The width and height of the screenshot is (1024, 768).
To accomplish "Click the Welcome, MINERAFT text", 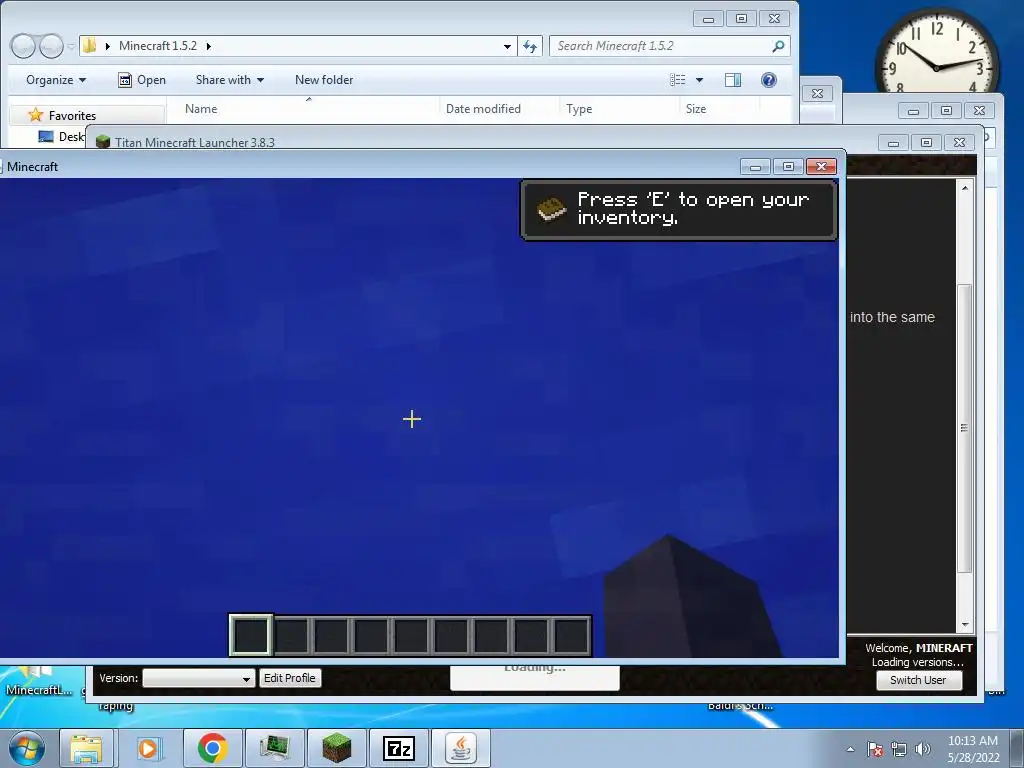I will 918,648.
